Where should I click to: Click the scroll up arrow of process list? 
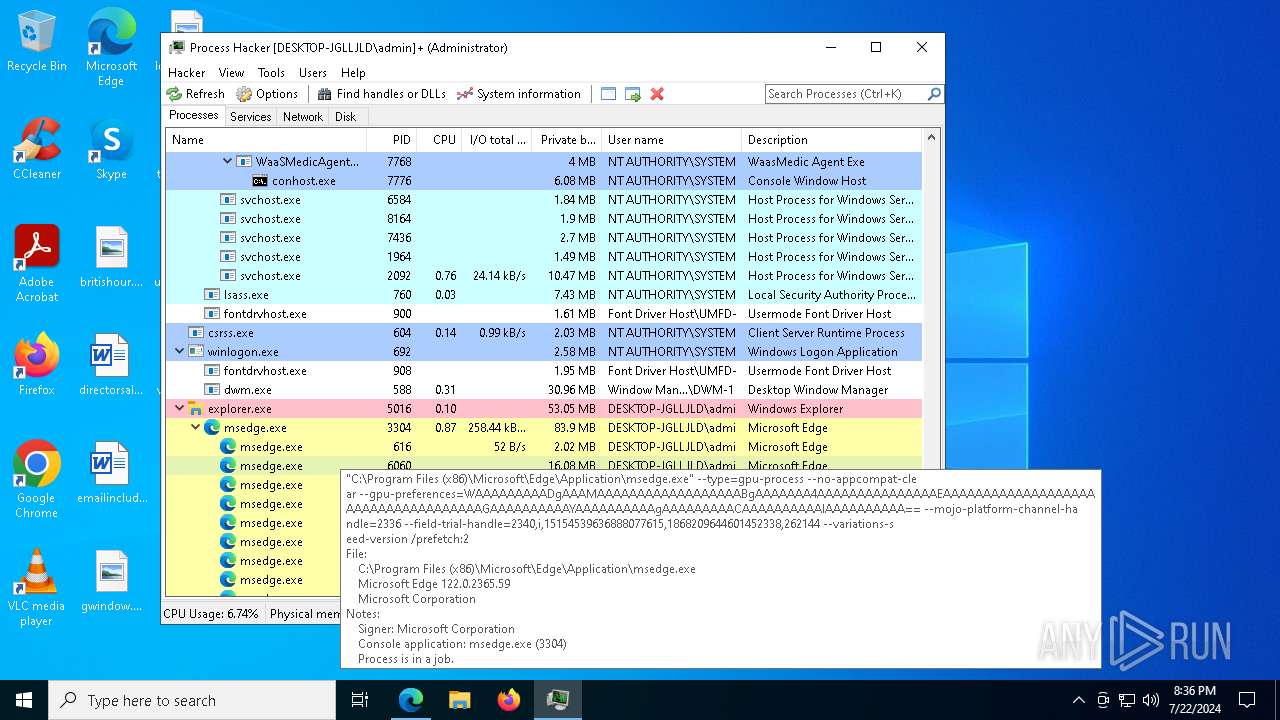[x=931, y=139]
